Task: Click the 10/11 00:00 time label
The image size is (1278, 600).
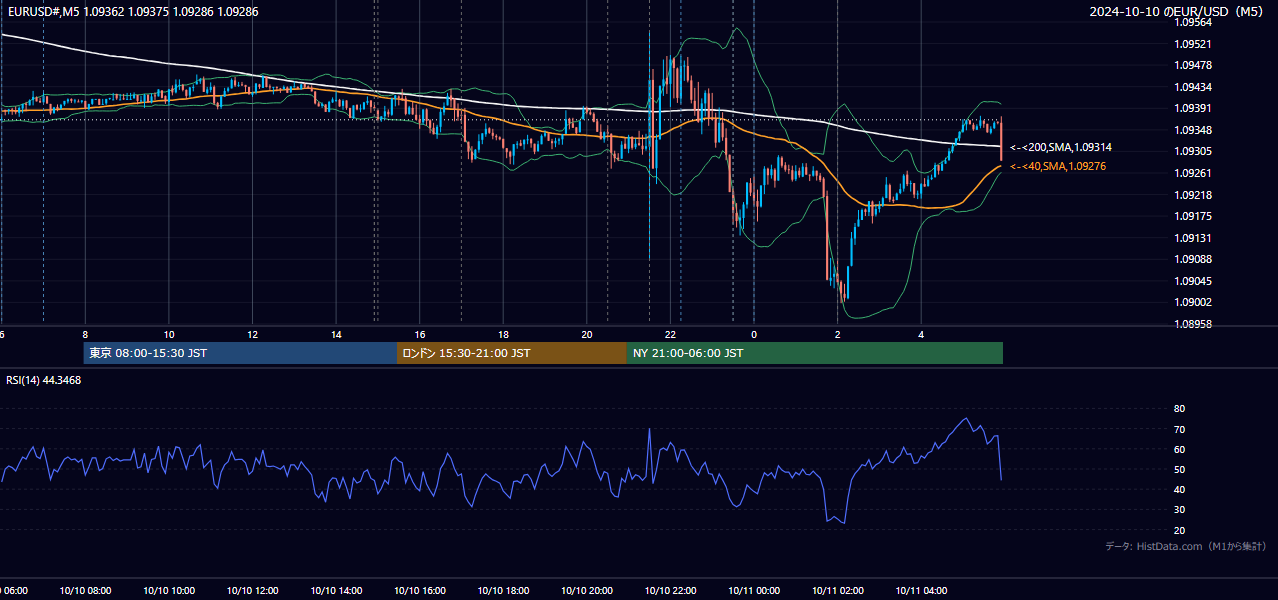Action: pos(754,591)
